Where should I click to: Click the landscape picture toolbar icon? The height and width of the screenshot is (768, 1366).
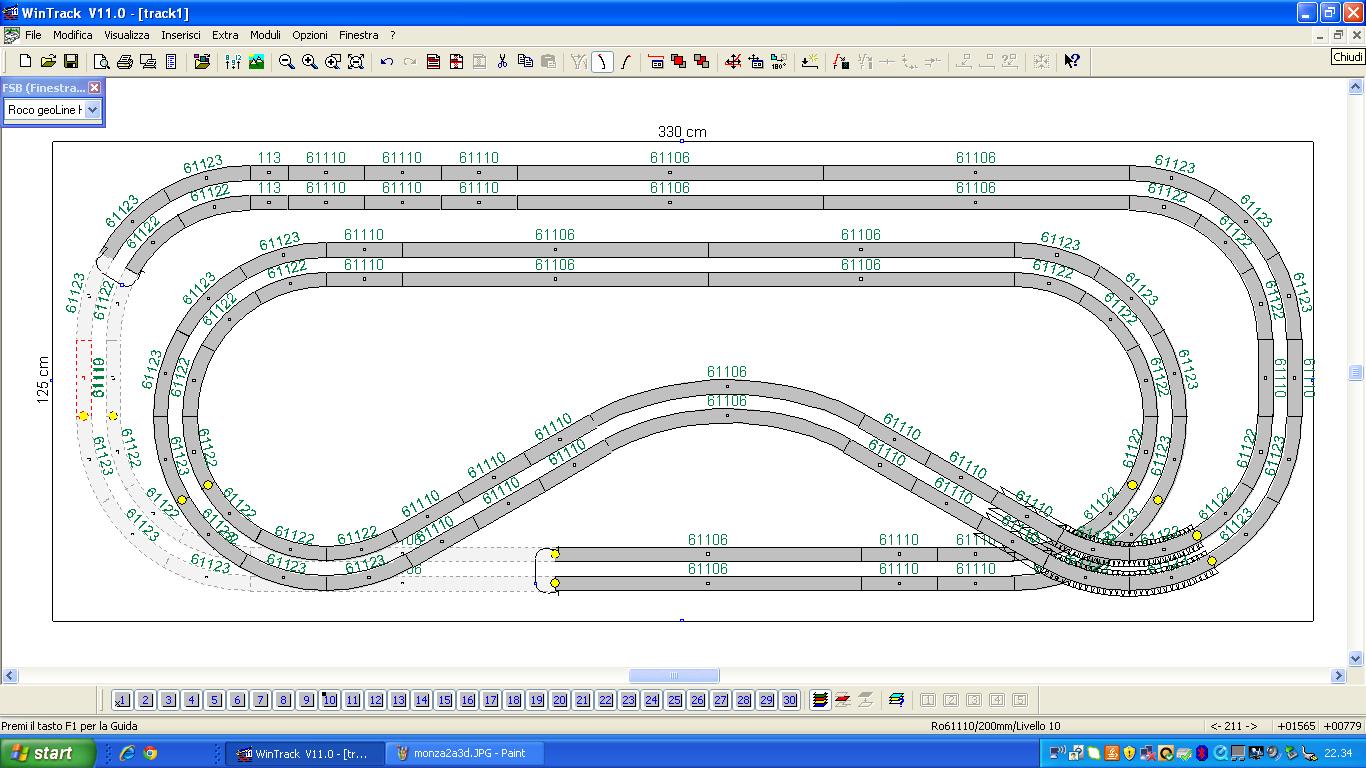tap(257, 62)
